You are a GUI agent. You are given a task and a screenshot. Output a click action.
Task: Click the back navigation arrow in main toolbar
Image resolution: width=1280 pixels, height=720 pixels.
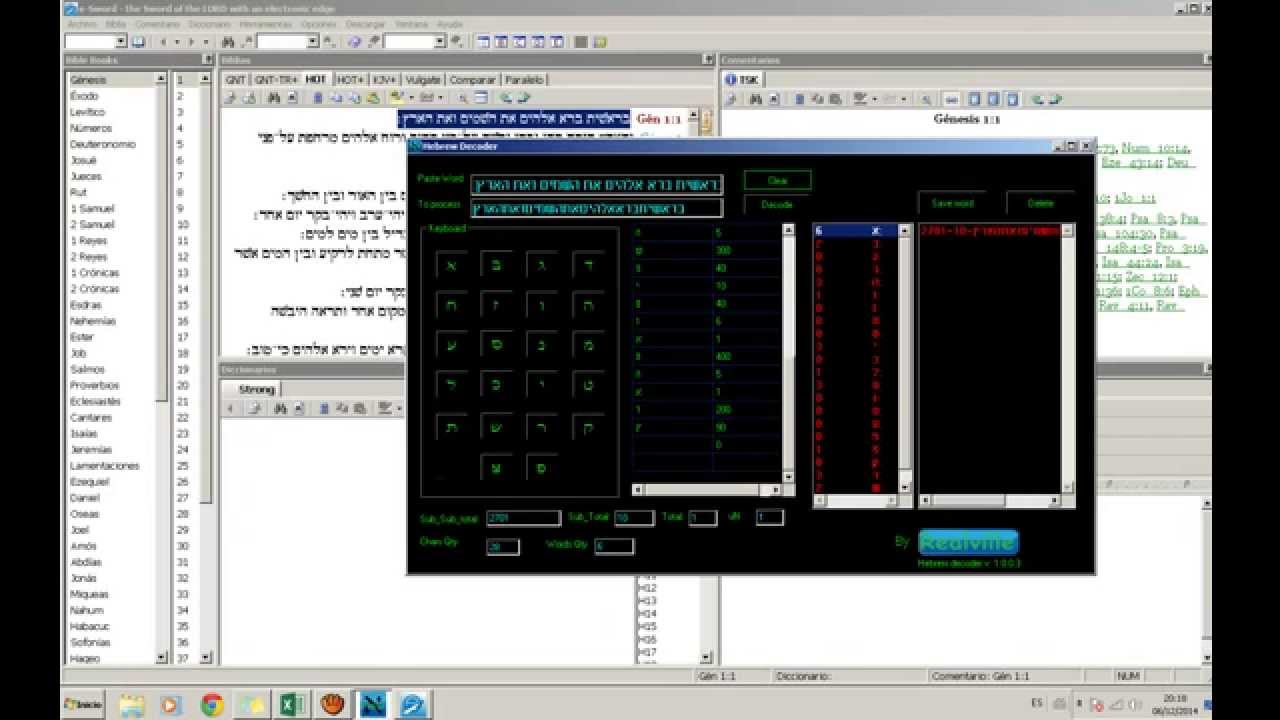pyautogui.click(x=163, y=42)
